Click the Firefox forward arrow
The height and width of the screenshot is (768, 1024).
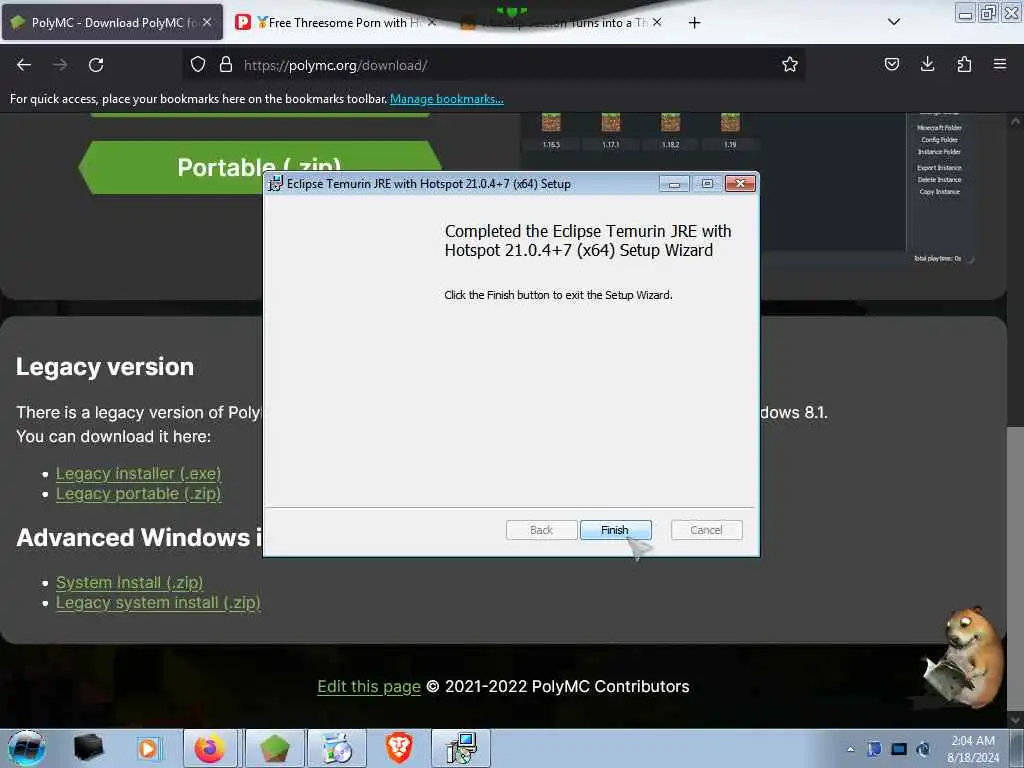[60, 65]
